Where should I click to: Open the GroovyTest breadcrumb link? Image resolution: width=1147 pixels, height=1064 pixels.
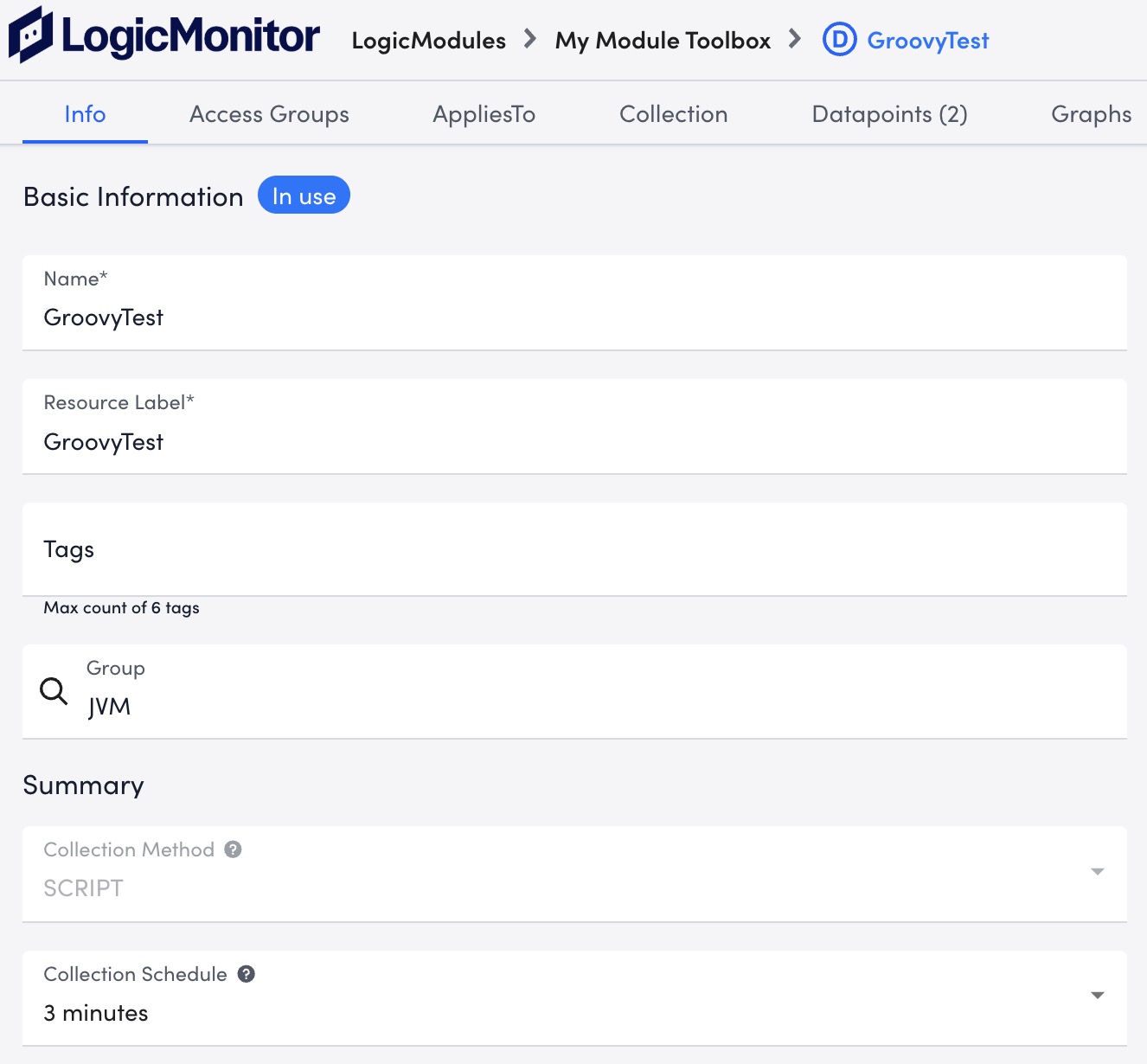click(x=928, y=40)
